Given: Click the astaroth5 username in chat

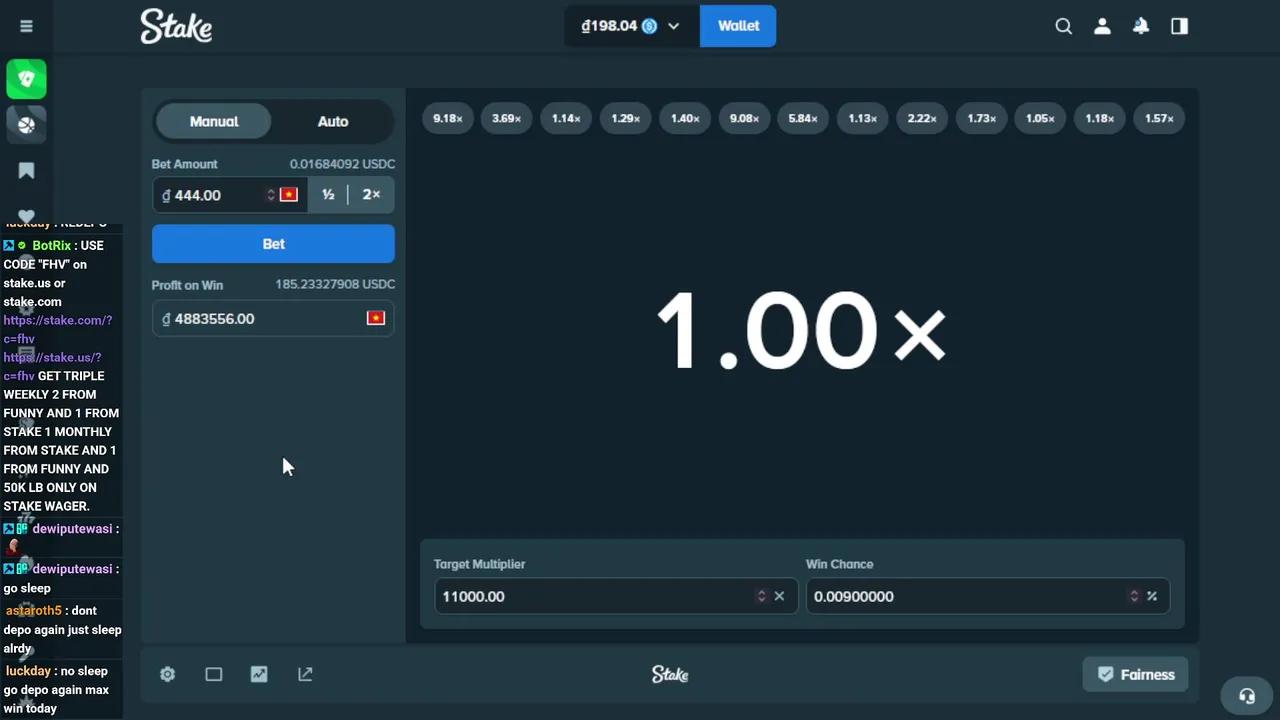Looking at the screenshot, I should point(34,611).
